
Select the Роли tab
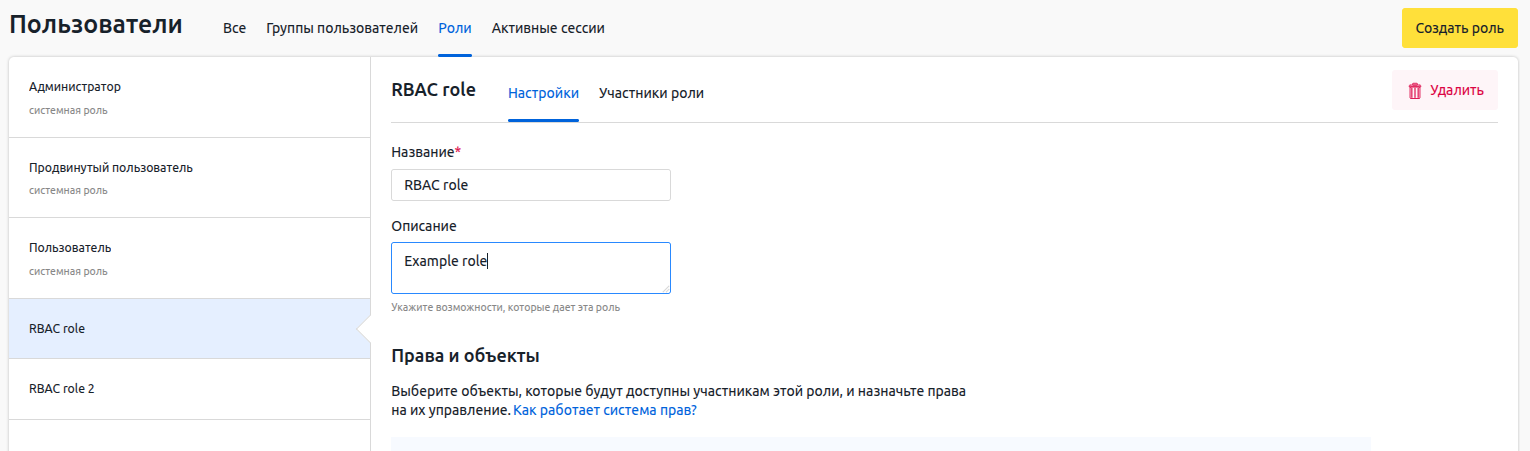455,28
